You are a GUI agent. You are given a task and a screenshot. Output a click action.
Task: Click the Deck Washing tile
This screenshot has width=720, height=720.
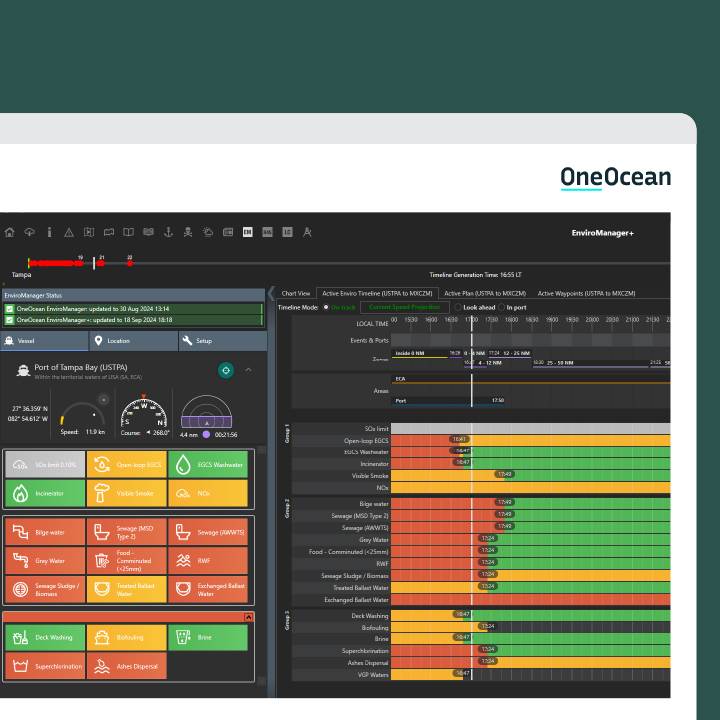pyautogui.click(x=44, y=636)
